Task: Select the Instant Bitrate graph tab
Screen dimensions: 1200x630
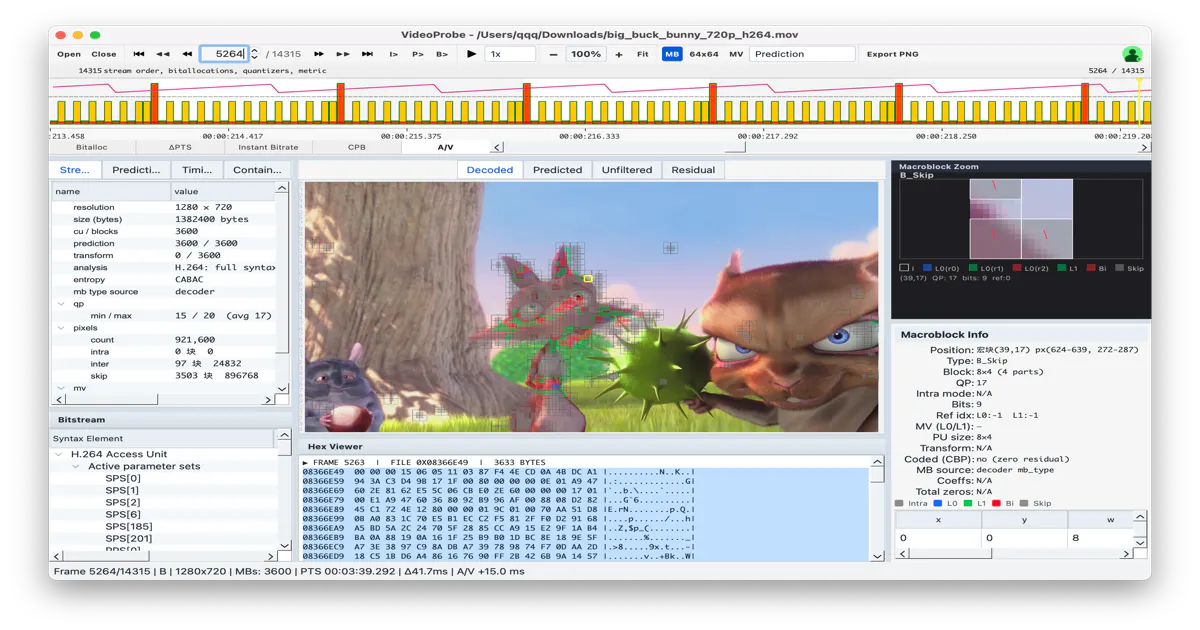Action: pos(268,147)
